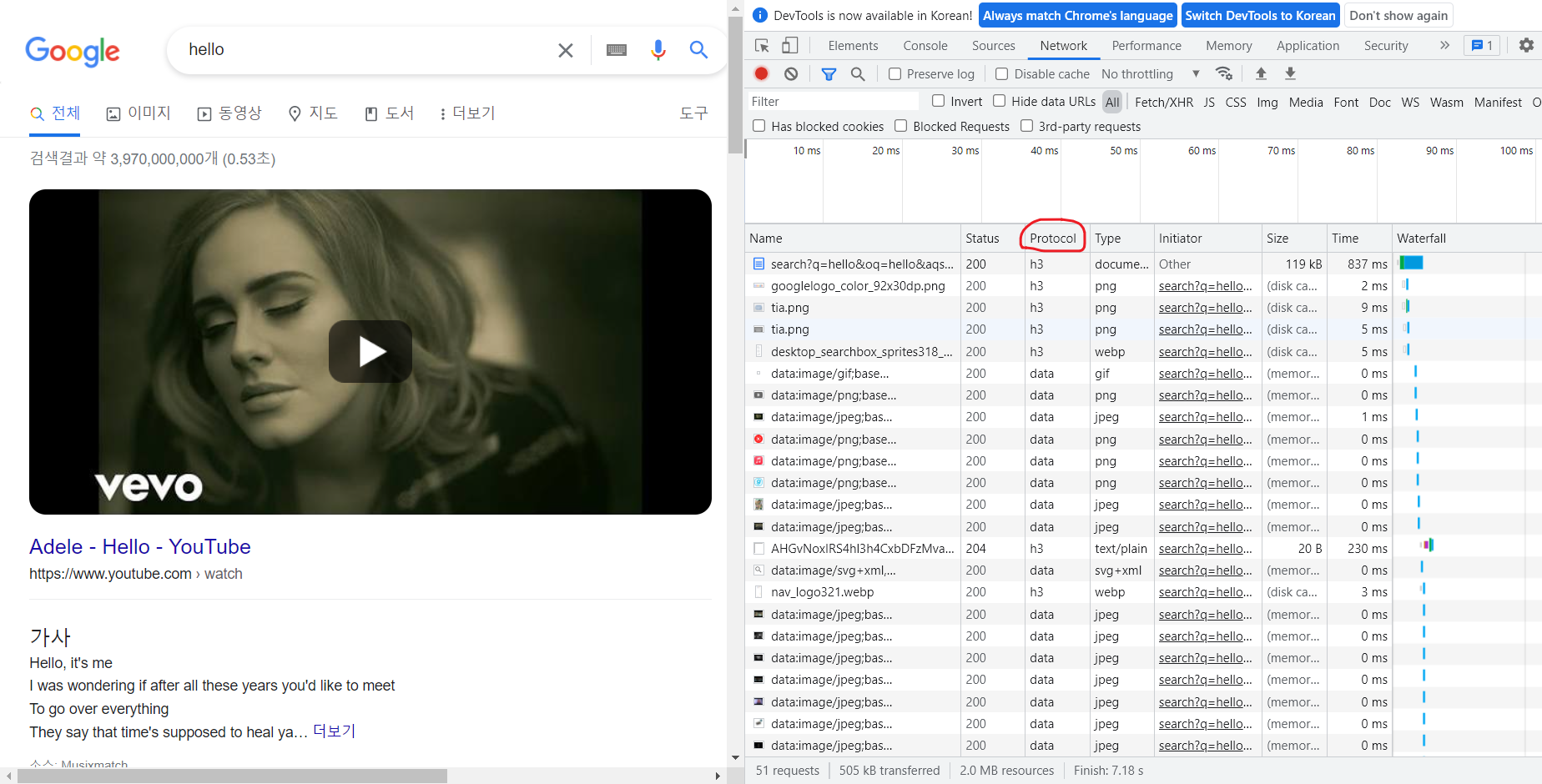Check Has blocked cookies
Screen dimensions: 1542x784
758,126
